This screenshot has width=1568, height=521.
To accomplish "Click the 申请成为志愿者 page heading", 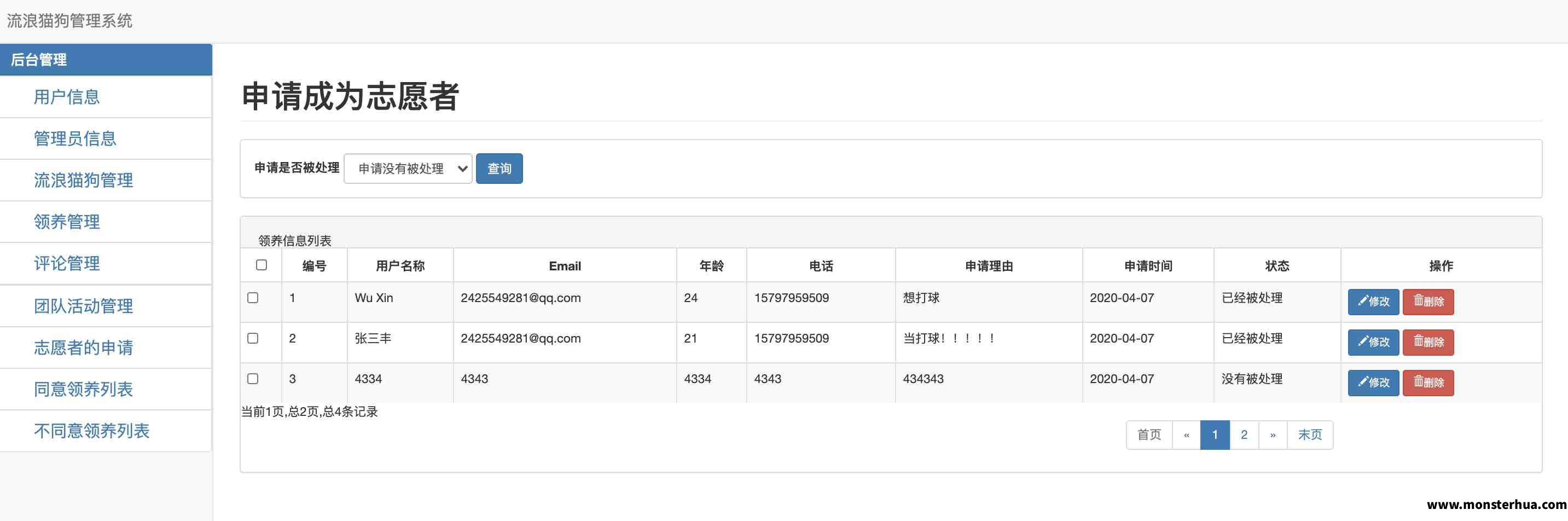I will (350, 96).
